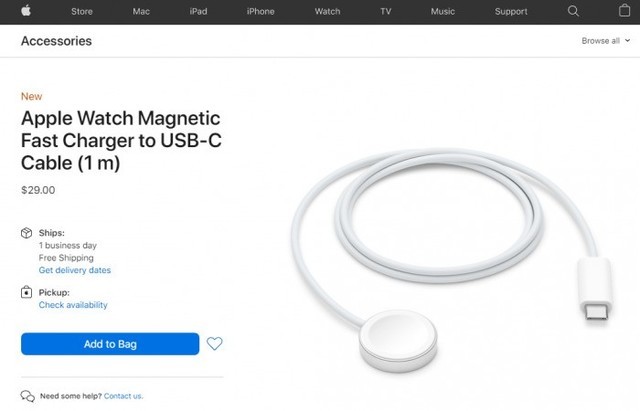Open the Watch menu item

[x=327, y=11]
